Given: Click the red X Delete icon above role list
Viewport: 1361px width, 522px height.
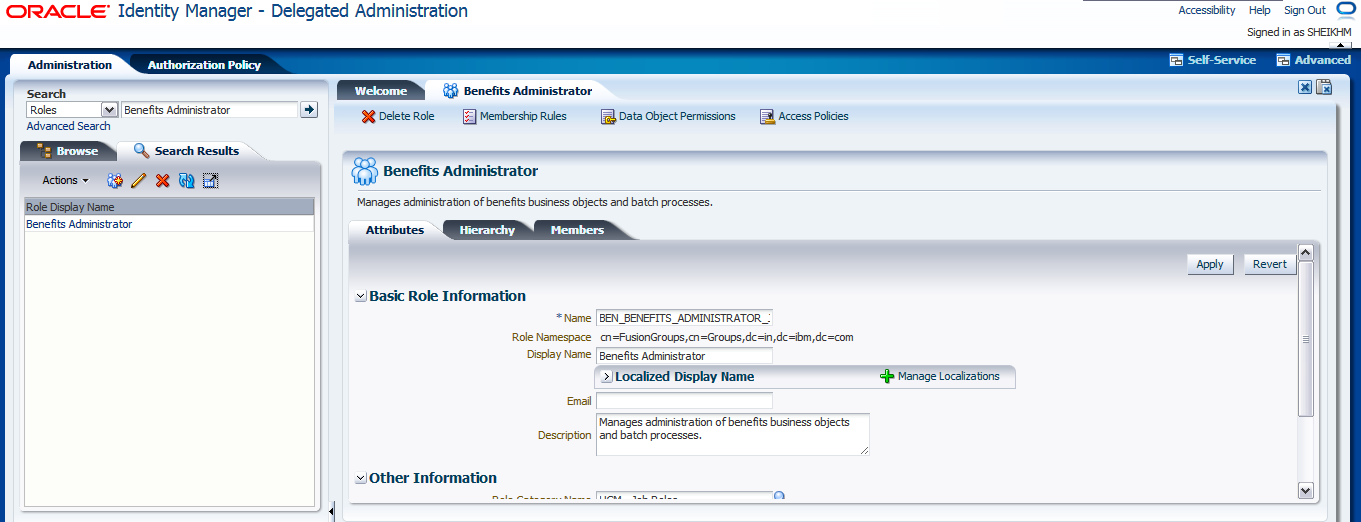Looking at the screenshot, I should [x=162, y=180].
